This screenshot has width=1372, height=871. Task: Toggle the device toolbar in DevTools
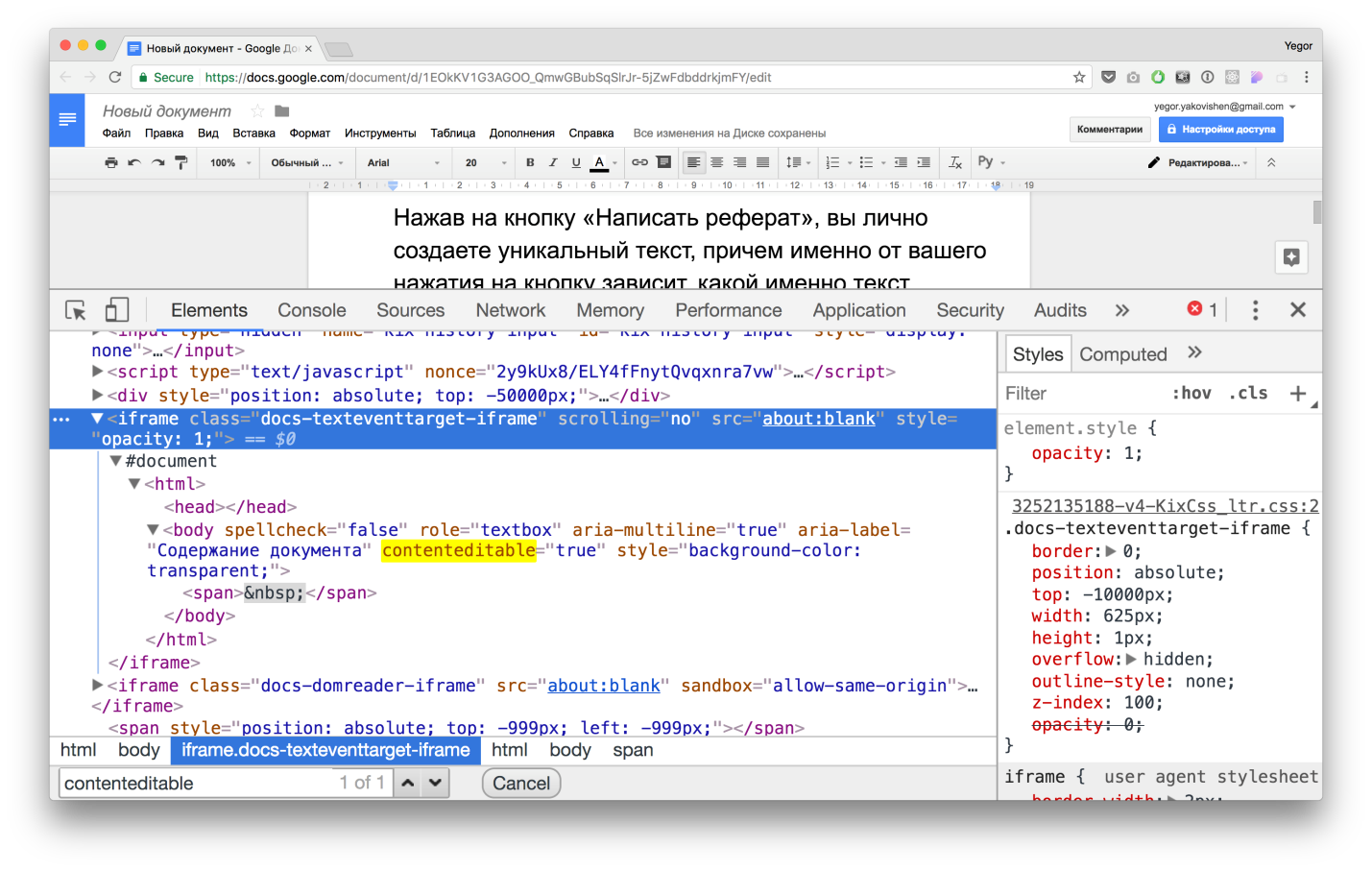(116, 310)
